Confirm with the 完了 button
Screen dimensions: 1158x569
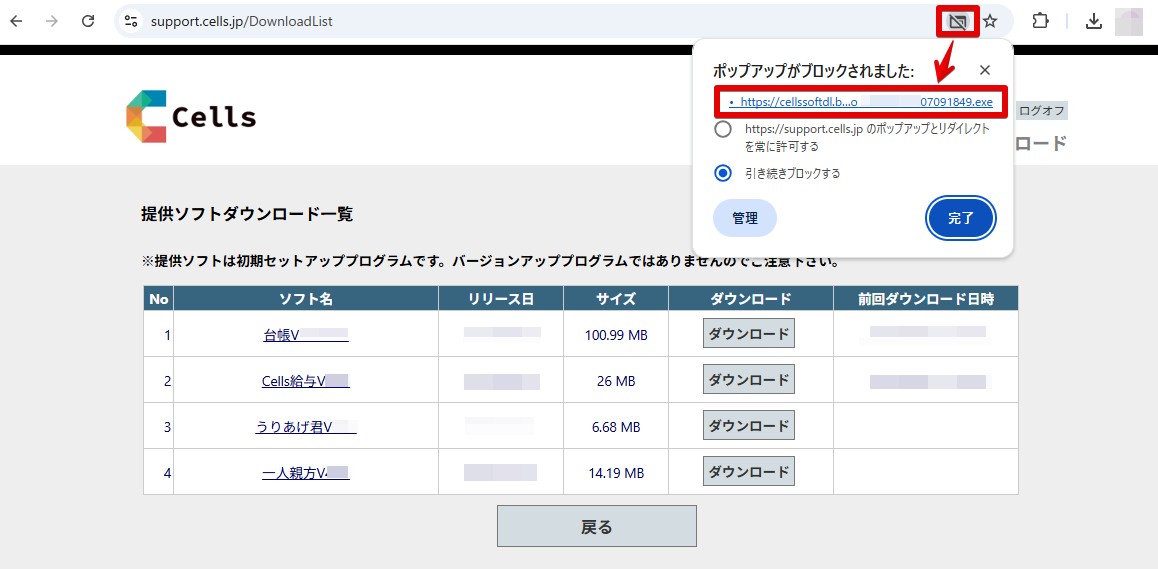[x=960, y=218]
